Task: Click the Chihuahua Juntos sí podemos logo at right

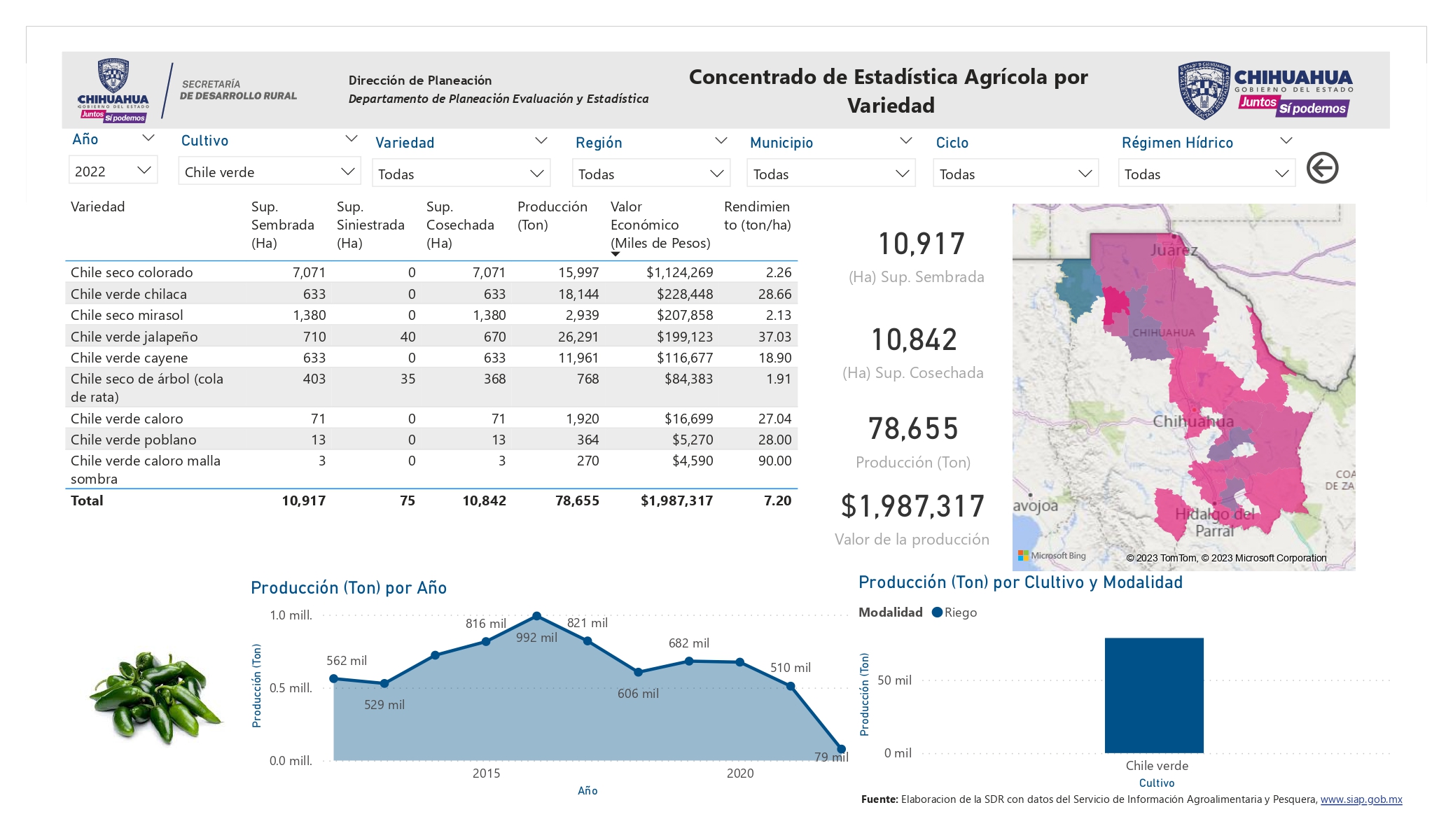Action: [1265, 90]
